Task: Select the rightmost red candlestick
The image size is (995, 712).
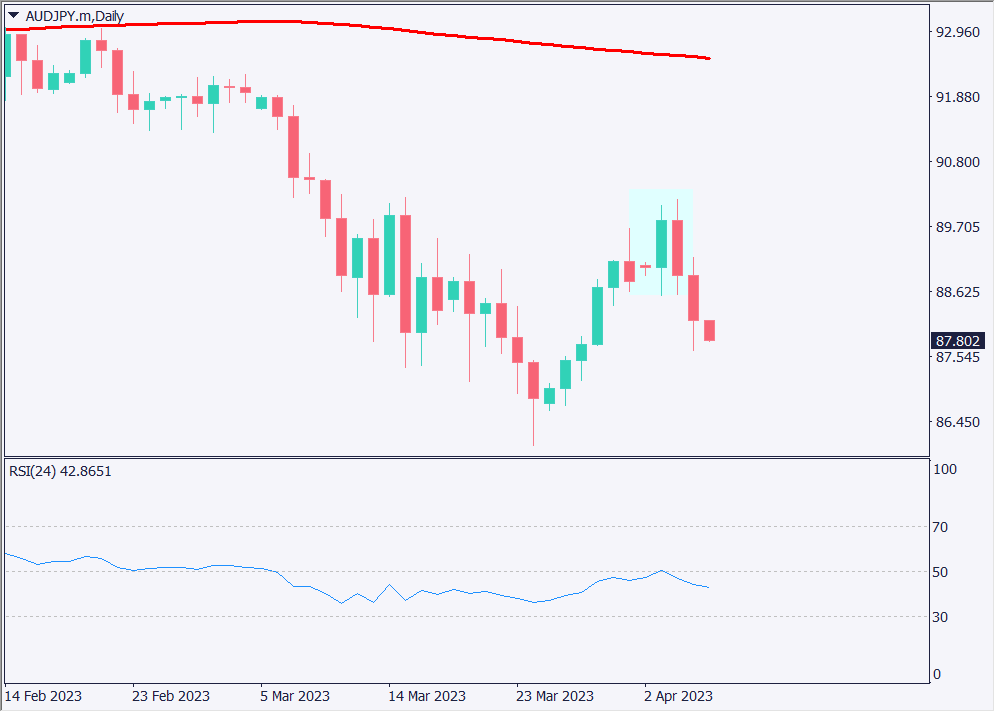Action: 709,331
